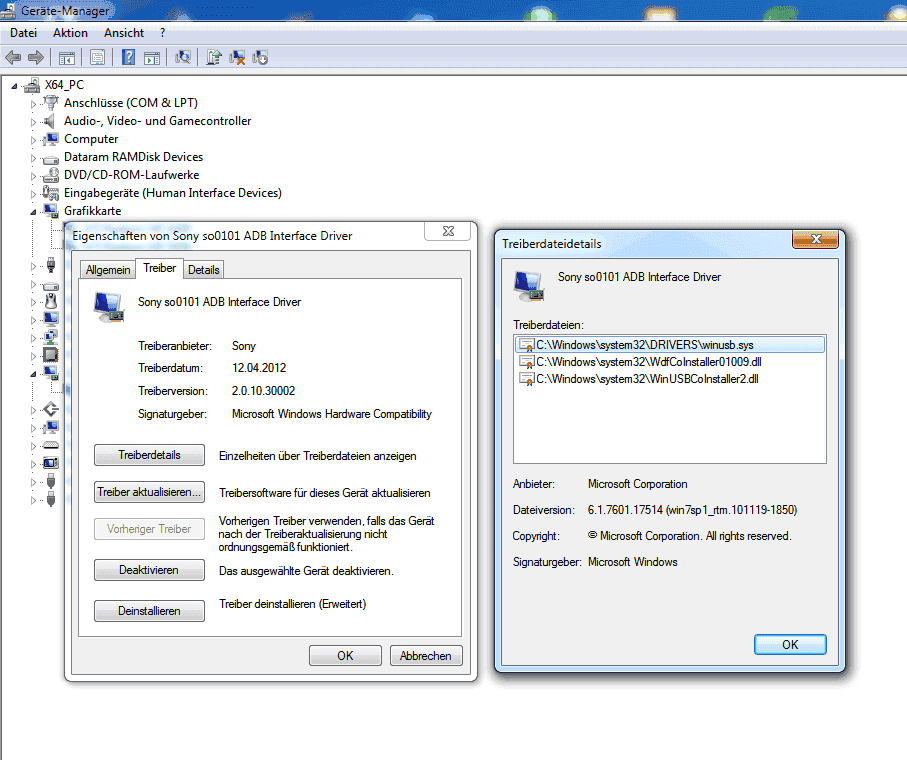The width and height of the screenshot is (907, 760).
Task: Confirm OK in the Eigenschaften dialog
Action: click(x=345, y=656)
